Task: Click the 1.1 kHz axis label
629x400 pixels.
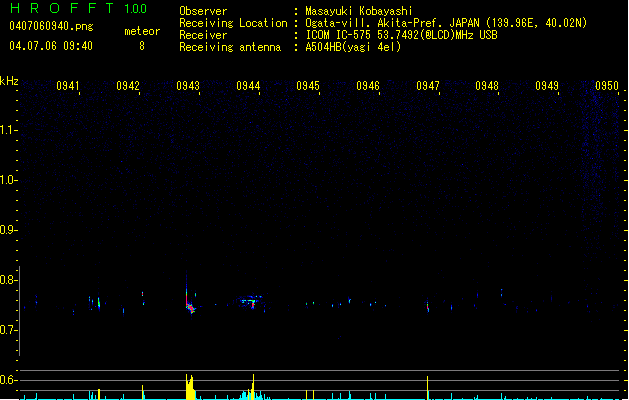Action: pos(9,130)
